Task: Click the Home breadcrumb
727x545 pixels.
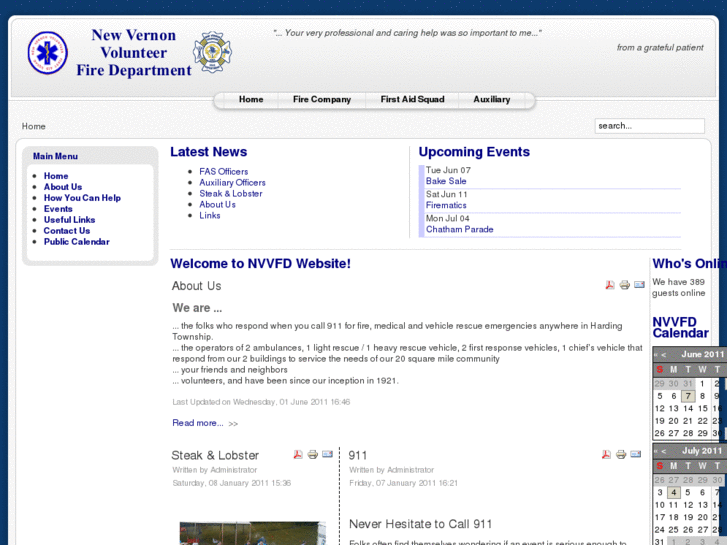Action: pos(33,126)
